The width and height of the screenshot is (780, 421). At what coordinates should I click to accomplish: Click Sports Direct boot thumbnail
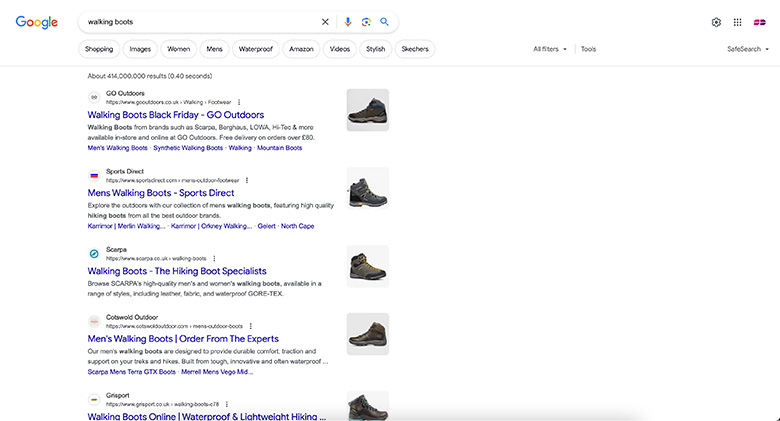tap(368, 188)
